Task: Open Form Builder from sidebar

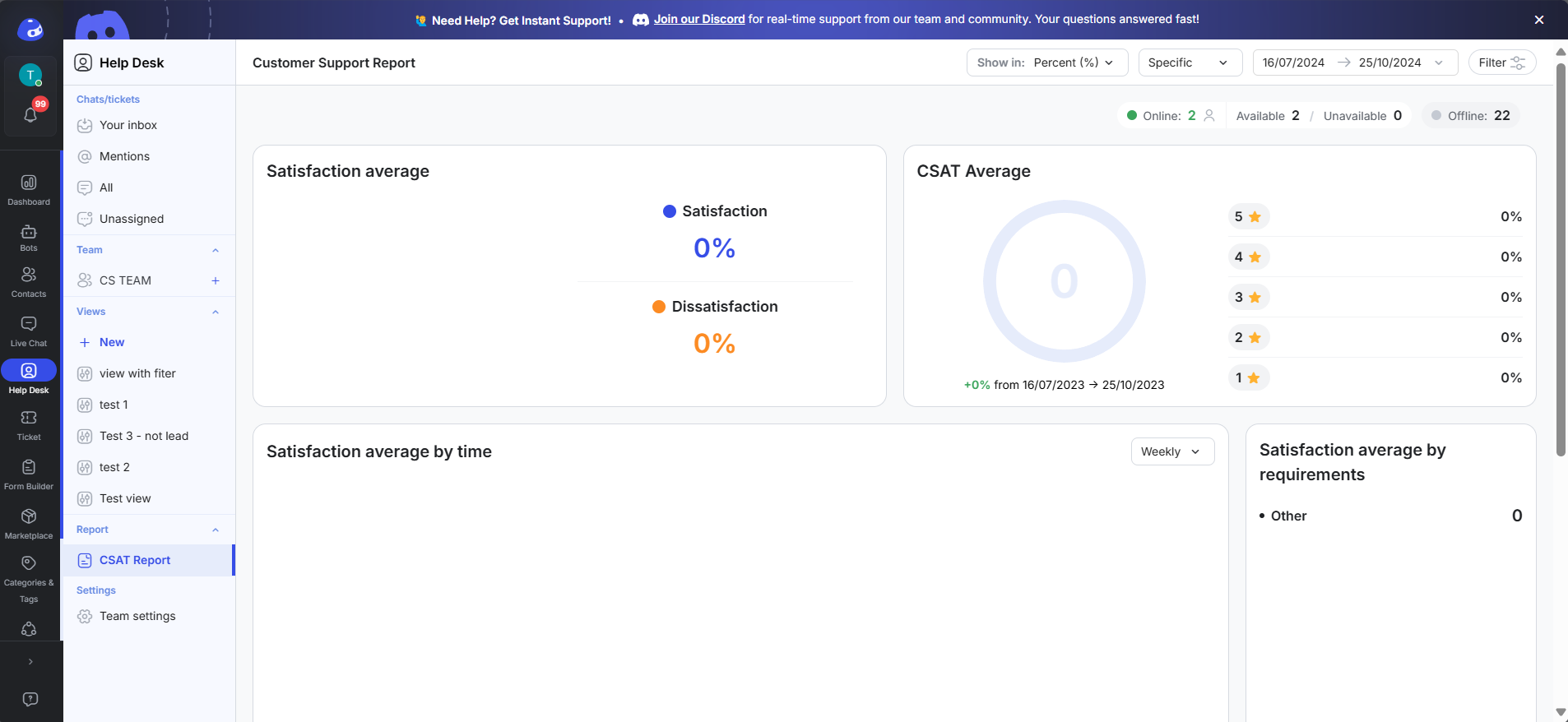Action: [29, 468]
